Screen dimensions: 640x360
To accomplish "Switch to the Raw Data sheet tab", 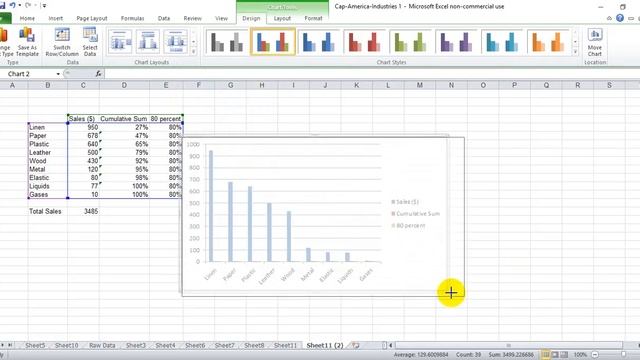I will click(x=102, y=345).
